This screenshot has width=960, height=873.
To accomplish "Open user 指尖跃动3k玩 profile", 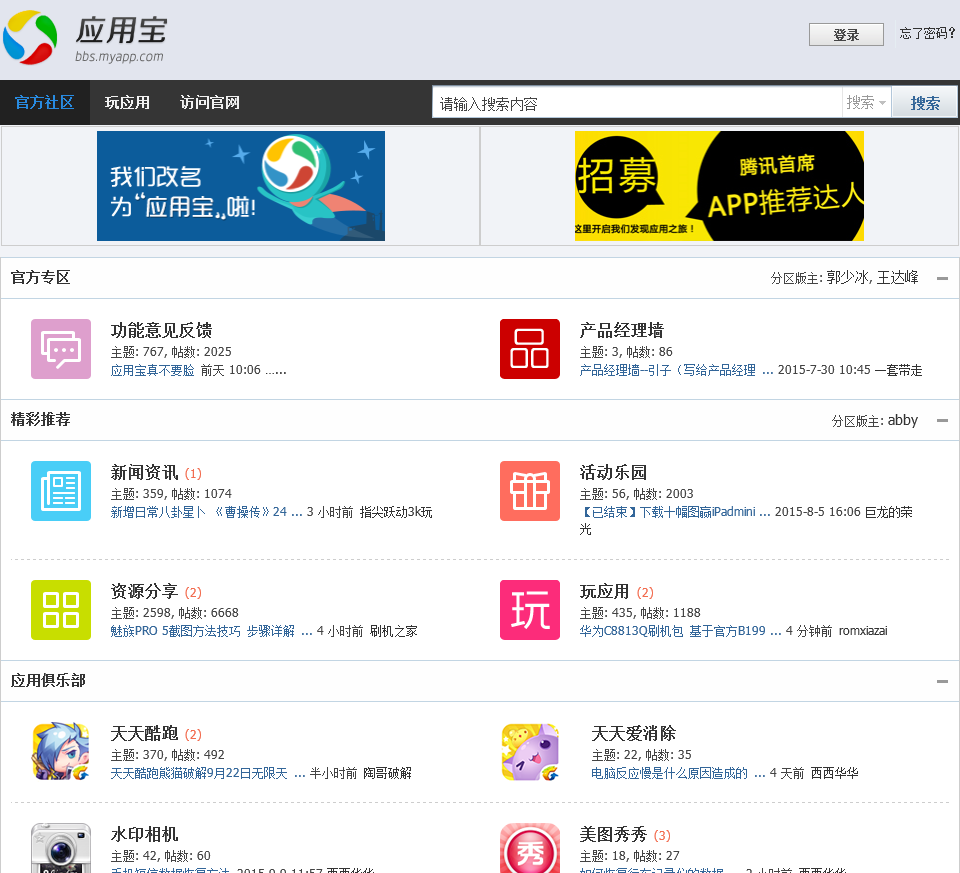I will point(396,512).
